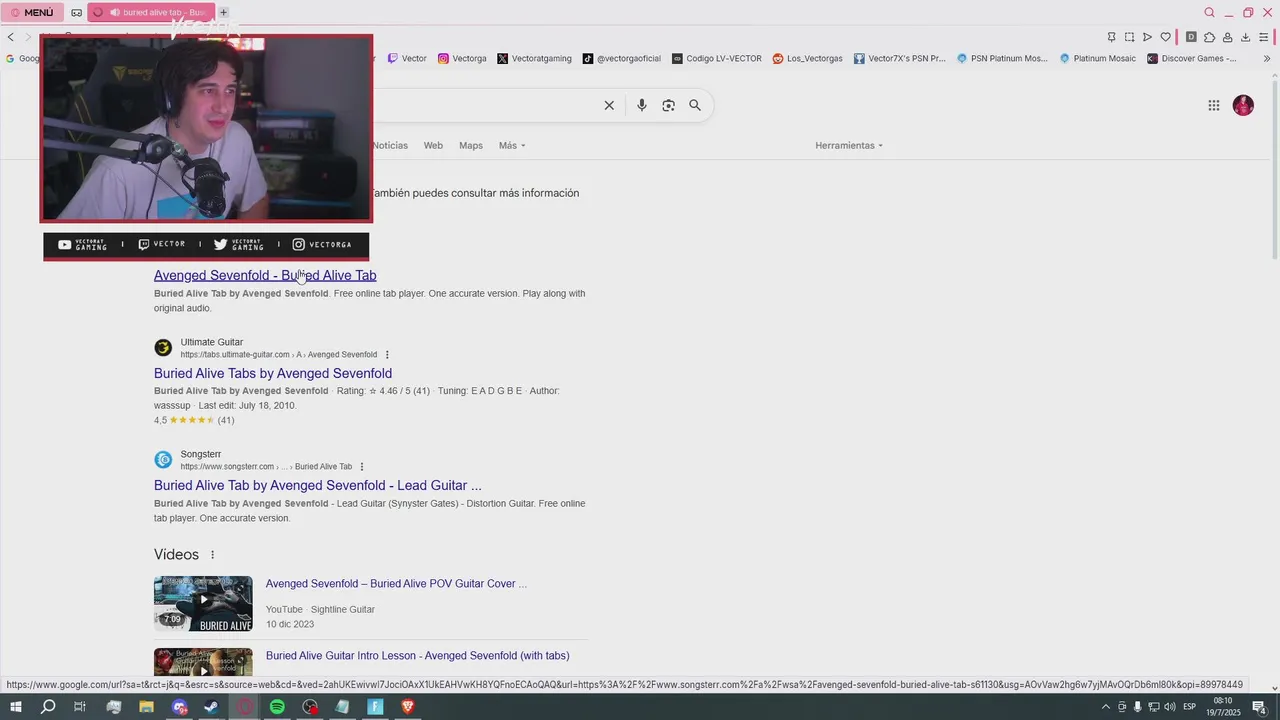Image resolution: width=1280 pixels, height=720 pixels.
Task: Open the Los_Vectorgas Reddit bookmark
Action: [807, 58]
